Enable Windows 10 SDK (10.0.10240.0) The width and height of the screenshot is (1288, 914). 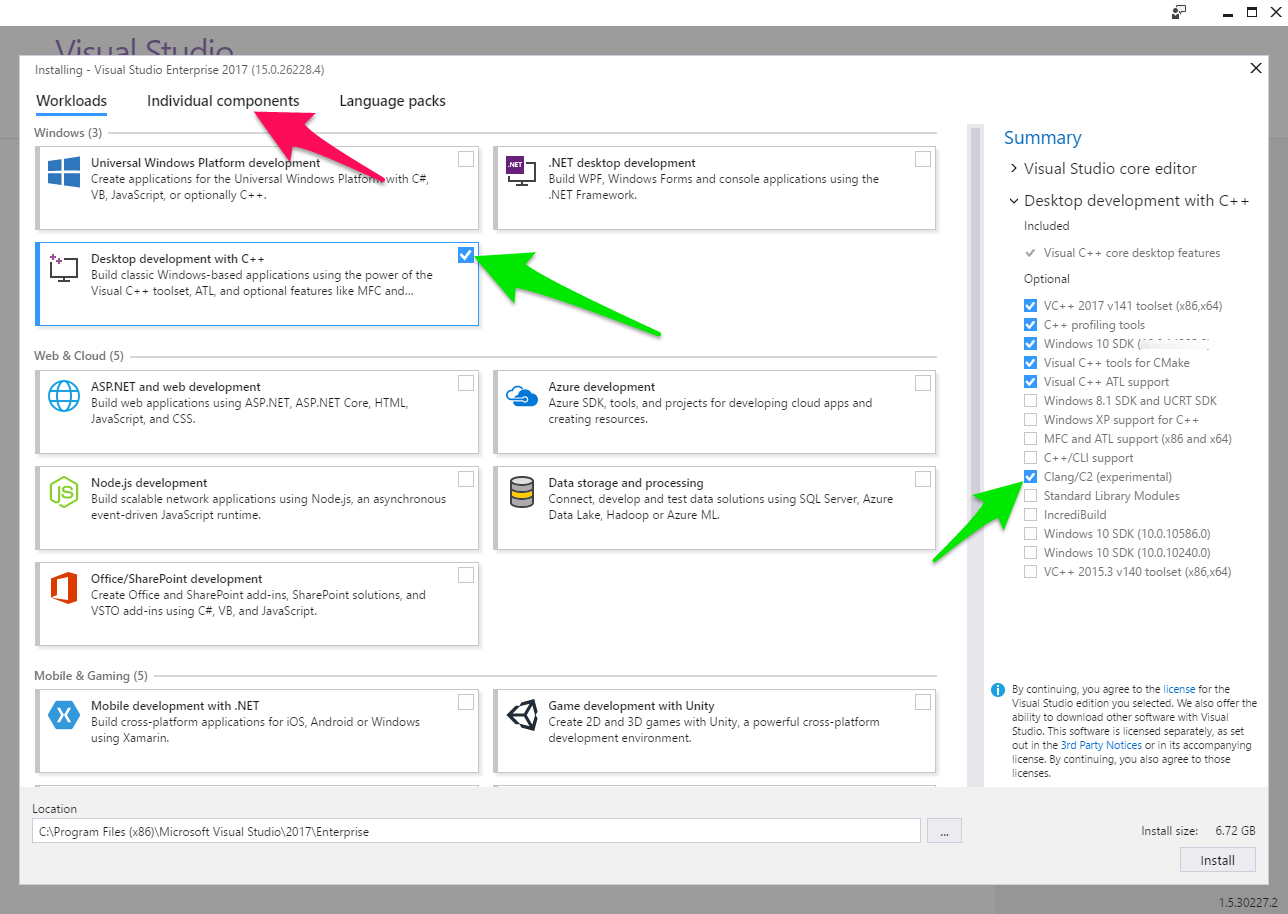(1030, 553)
